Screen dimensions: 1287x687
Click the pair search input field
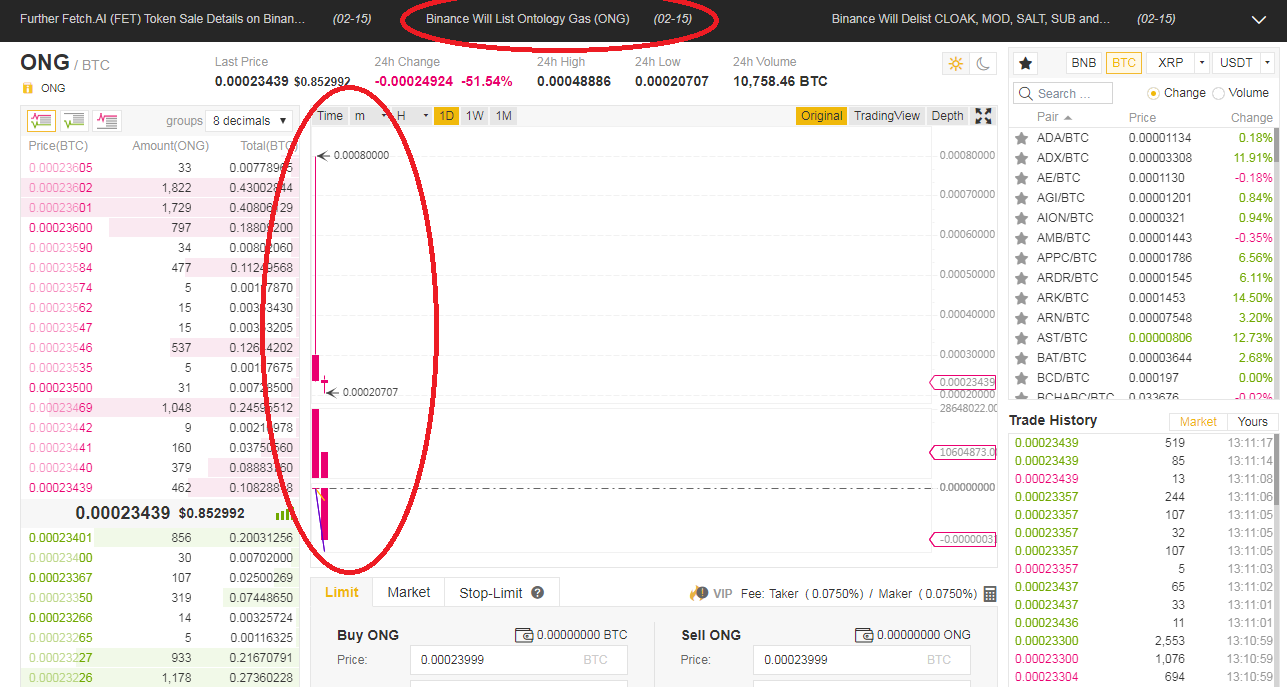click(1063, 93)
